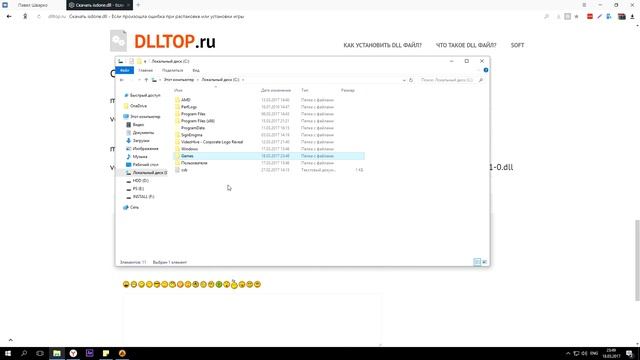Open Документы in sidebar
This screenshot has height=360, width=640.
143,133
